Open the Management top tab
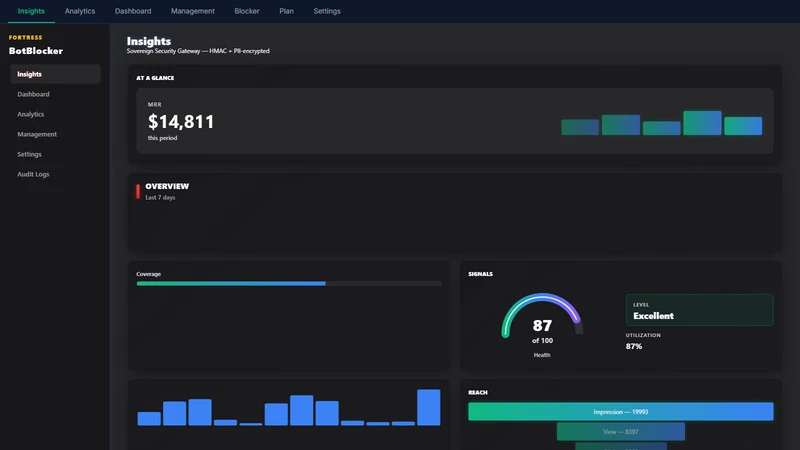The image size is (800, 450). coord(193,11)
